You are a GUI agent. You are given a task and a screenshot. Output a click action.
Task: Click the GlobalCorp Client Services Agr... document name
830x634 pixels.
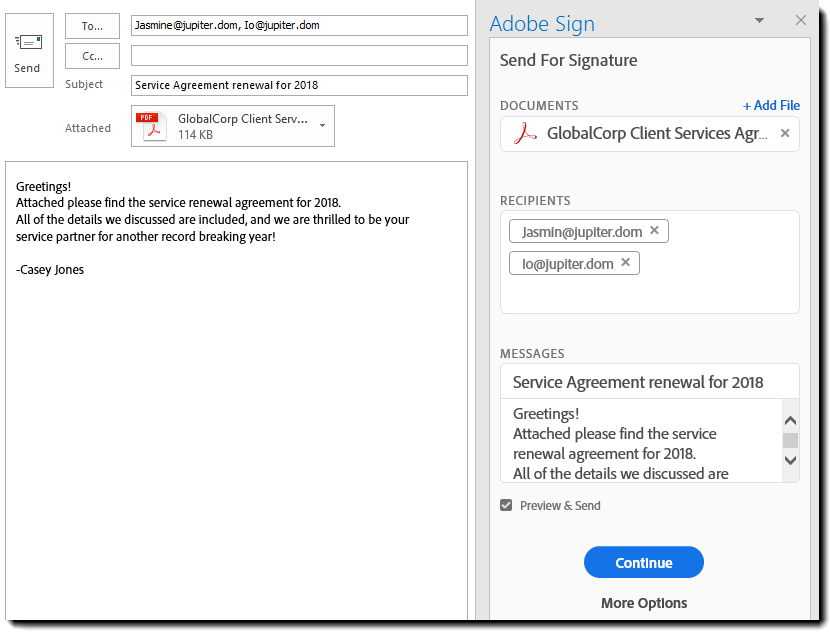(x=657, y=133)
